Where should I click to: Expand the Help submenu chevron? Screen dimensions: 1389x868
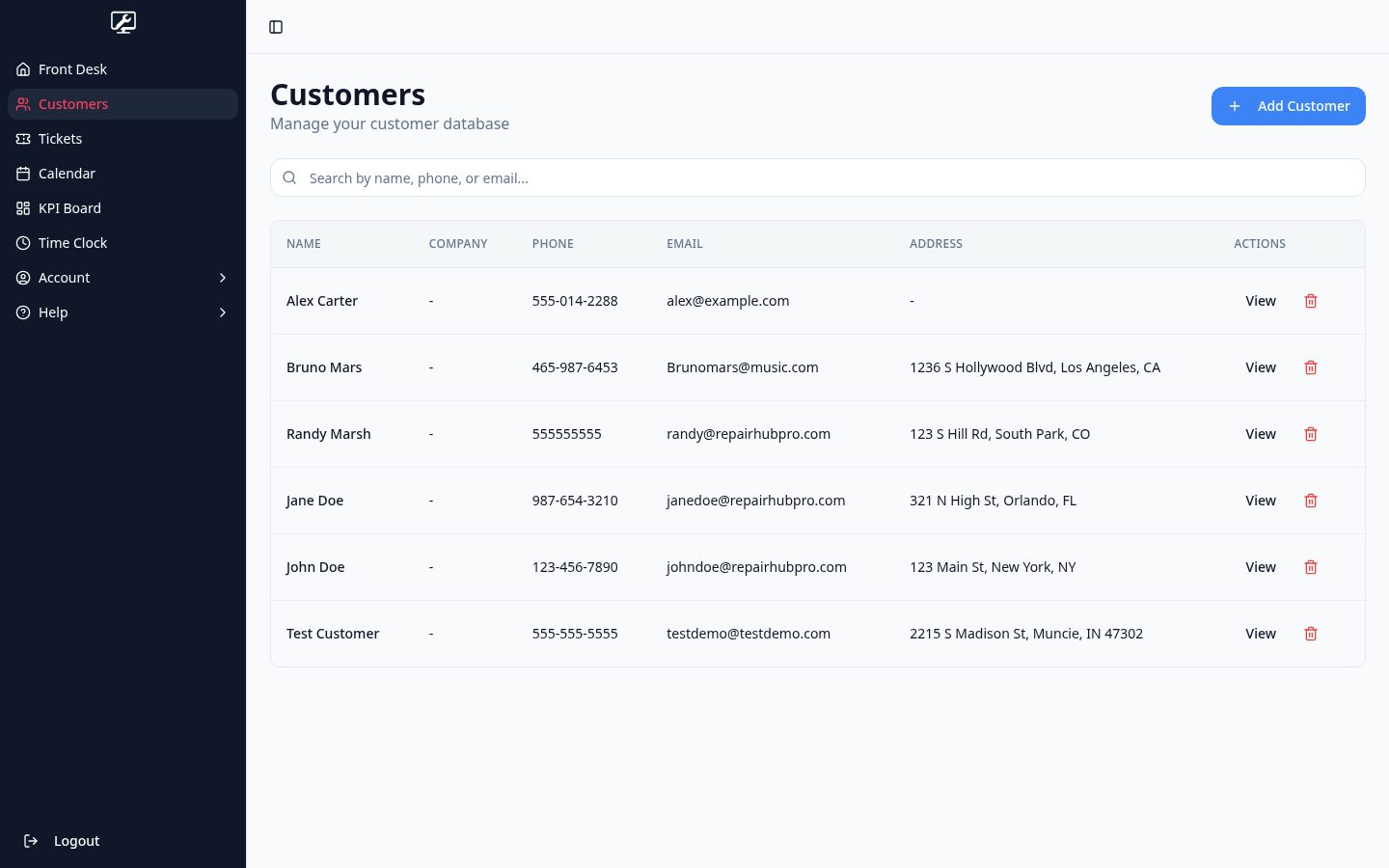tap(223, 312)
